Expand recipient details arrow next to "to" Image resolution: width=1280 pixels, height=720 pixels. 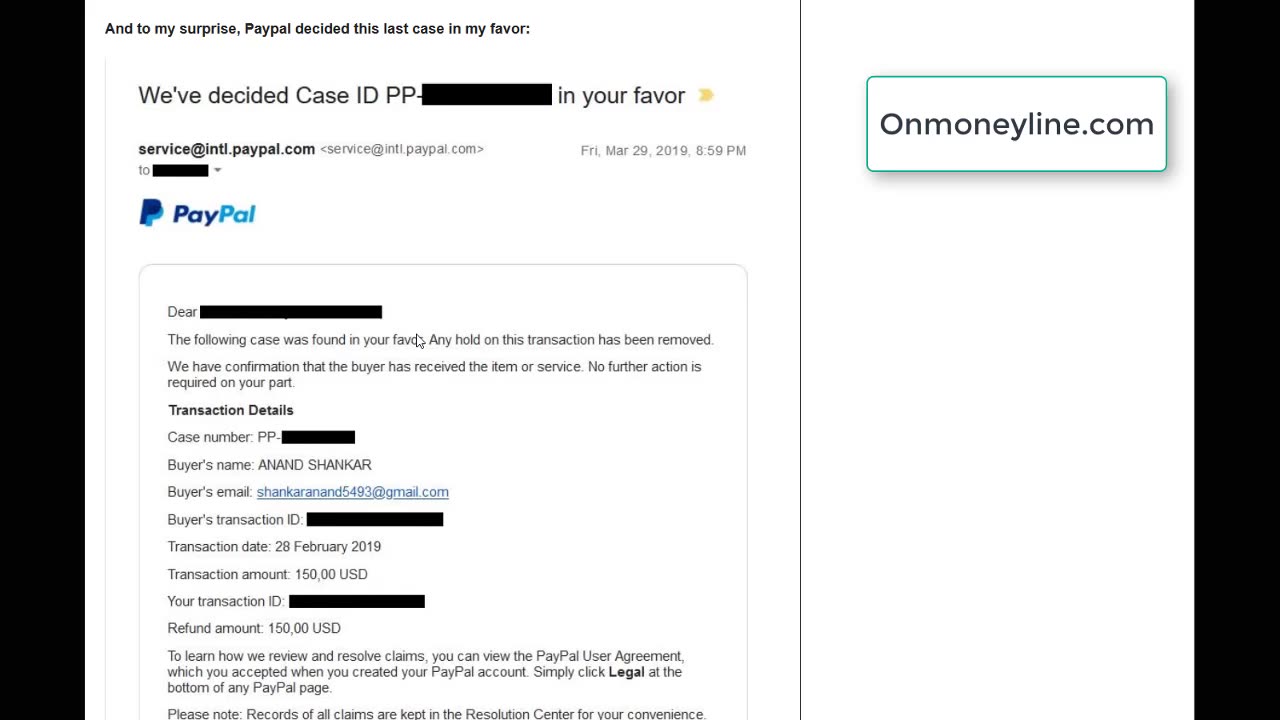[217, 170]
